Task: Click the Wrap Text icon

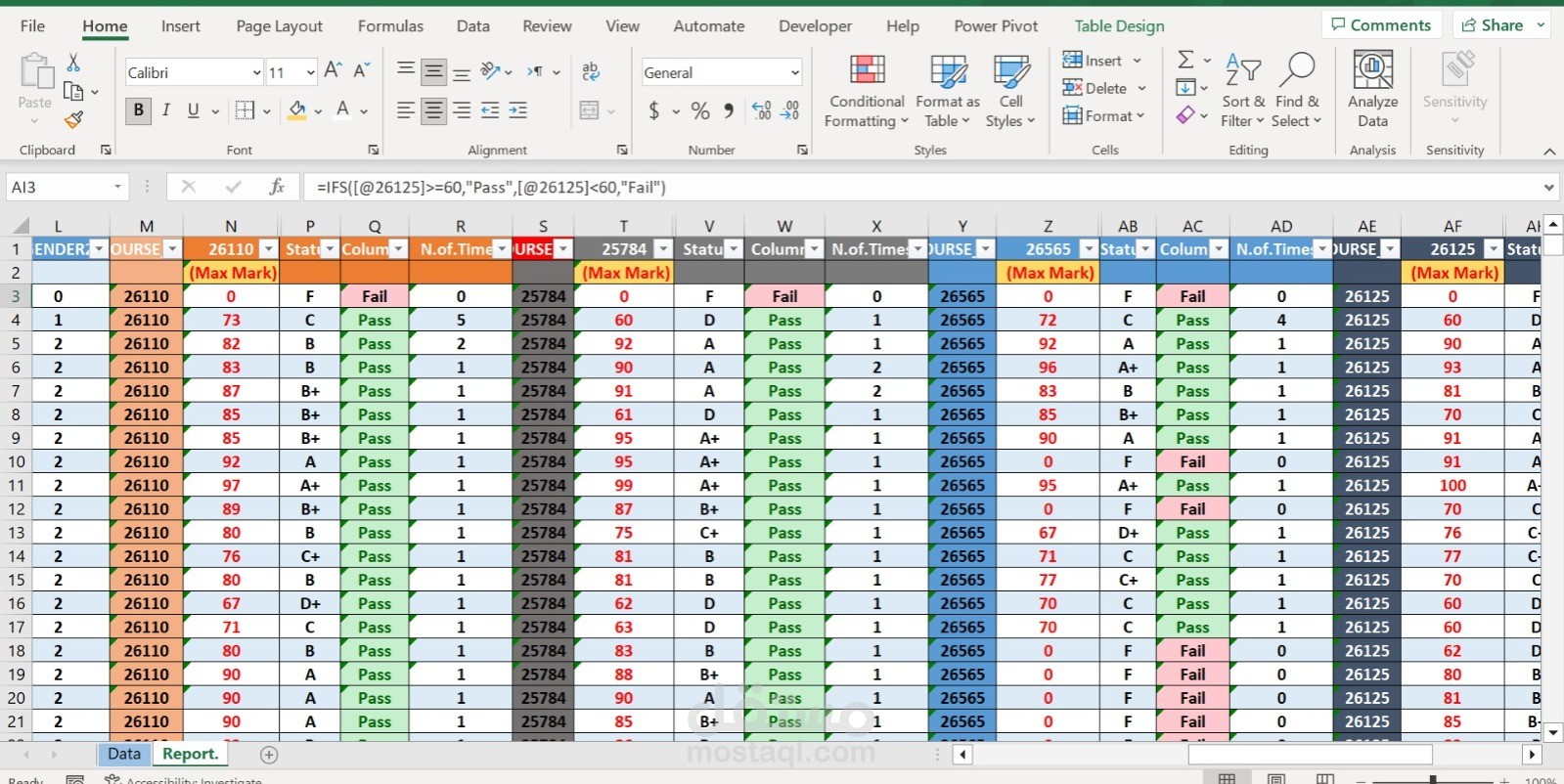Action: [591, 71]
